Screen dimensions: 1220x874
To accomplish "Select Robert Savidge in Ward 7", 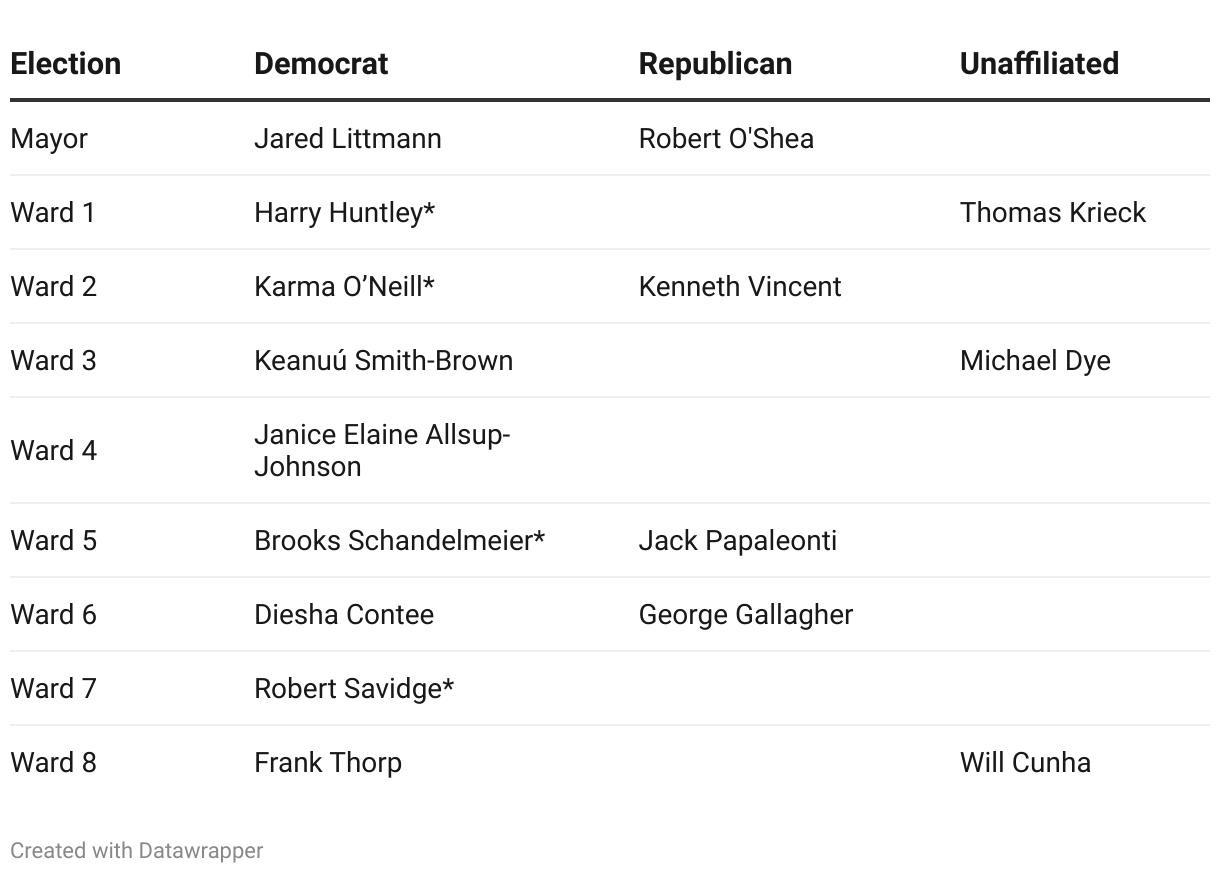I will (x=354, y=688).
